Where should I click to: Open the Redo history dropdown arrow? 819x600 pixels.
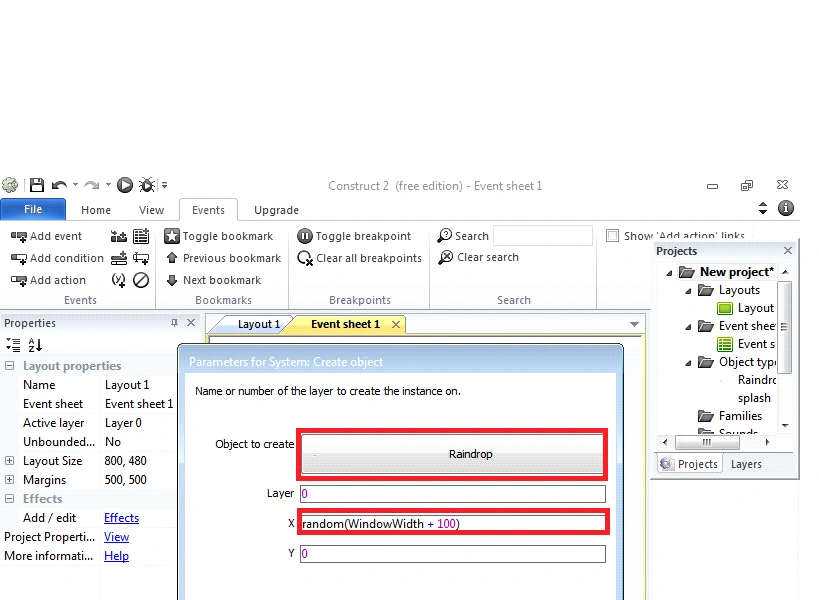coord(108,185)
